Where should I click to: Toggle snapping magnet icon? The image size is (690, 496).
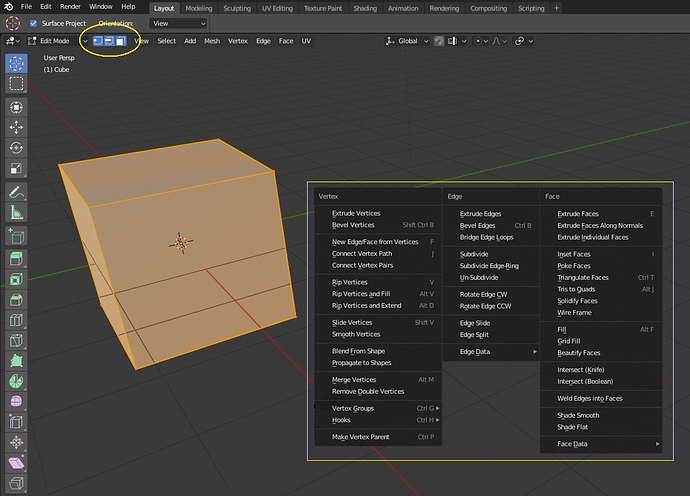click(439, 41)
